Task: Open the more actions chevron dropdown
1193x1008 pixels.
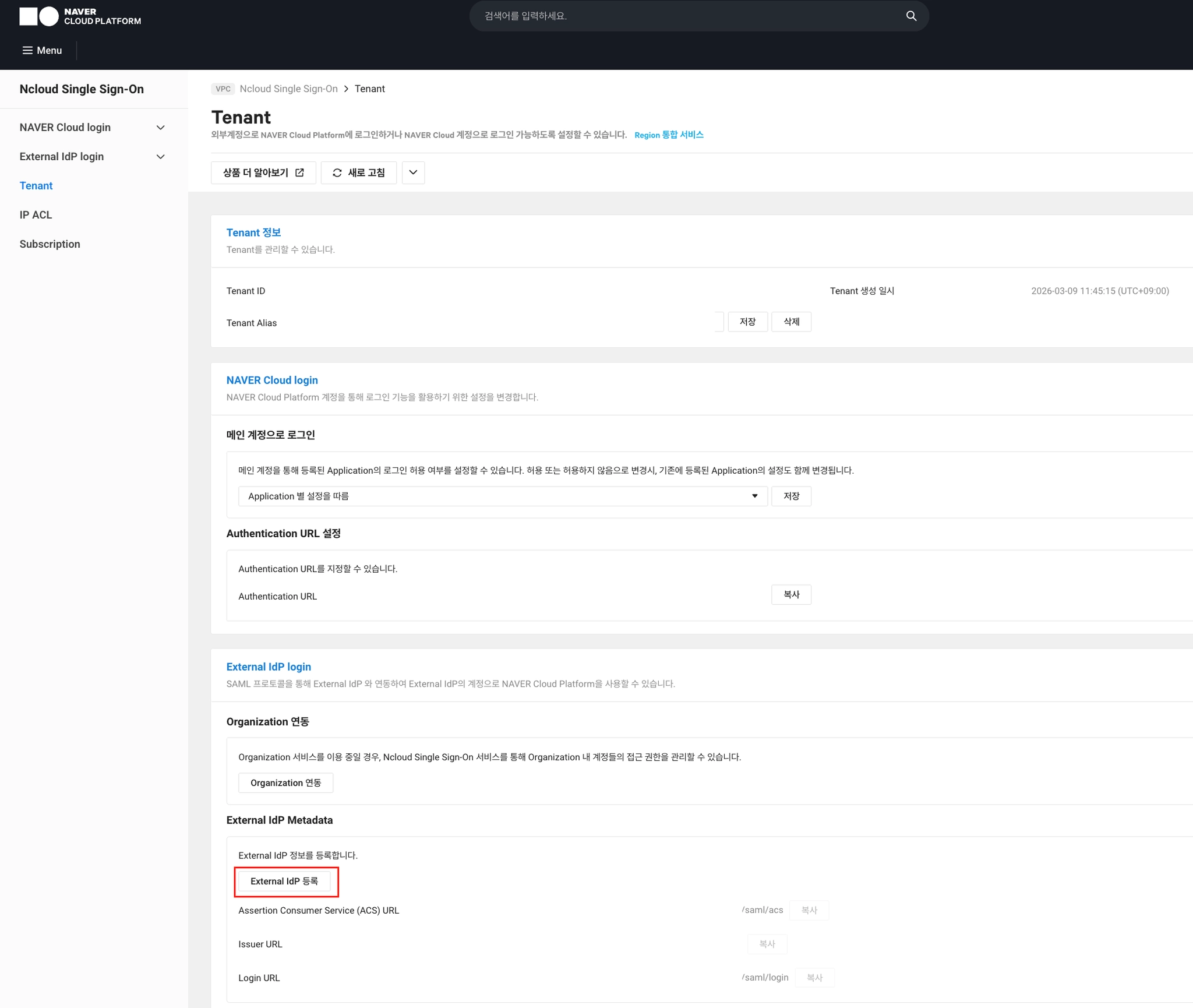Action: (413, 172)
